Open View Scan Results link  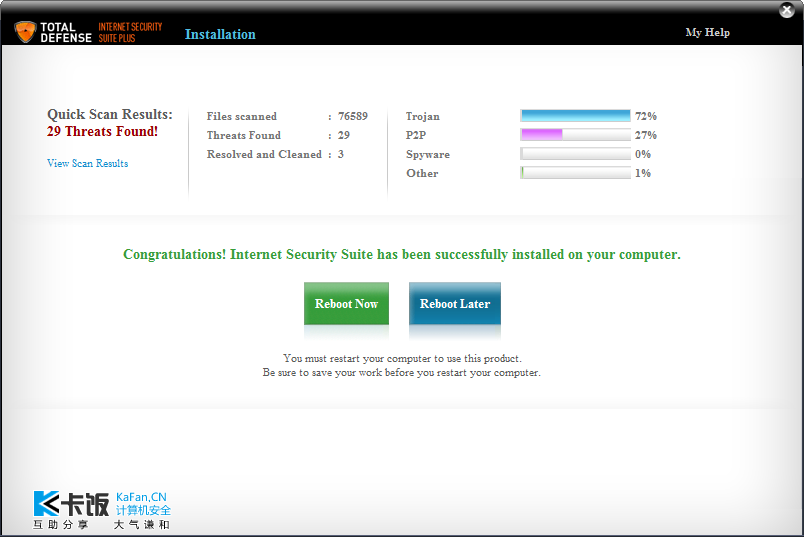click(88, 163)
